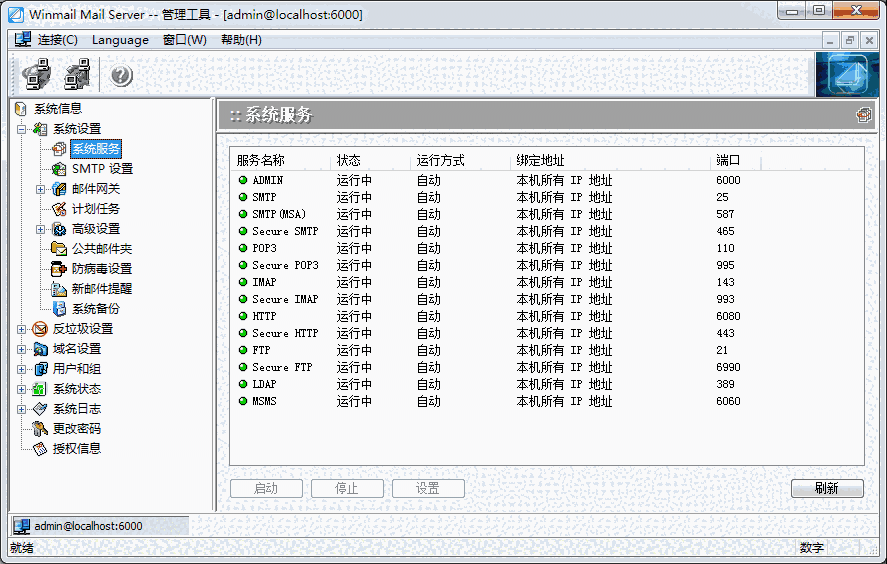The height and width of the screenshot is (564, 887).
Task: Click the disconnect server toolbar icon
Action: pos(77,75)
